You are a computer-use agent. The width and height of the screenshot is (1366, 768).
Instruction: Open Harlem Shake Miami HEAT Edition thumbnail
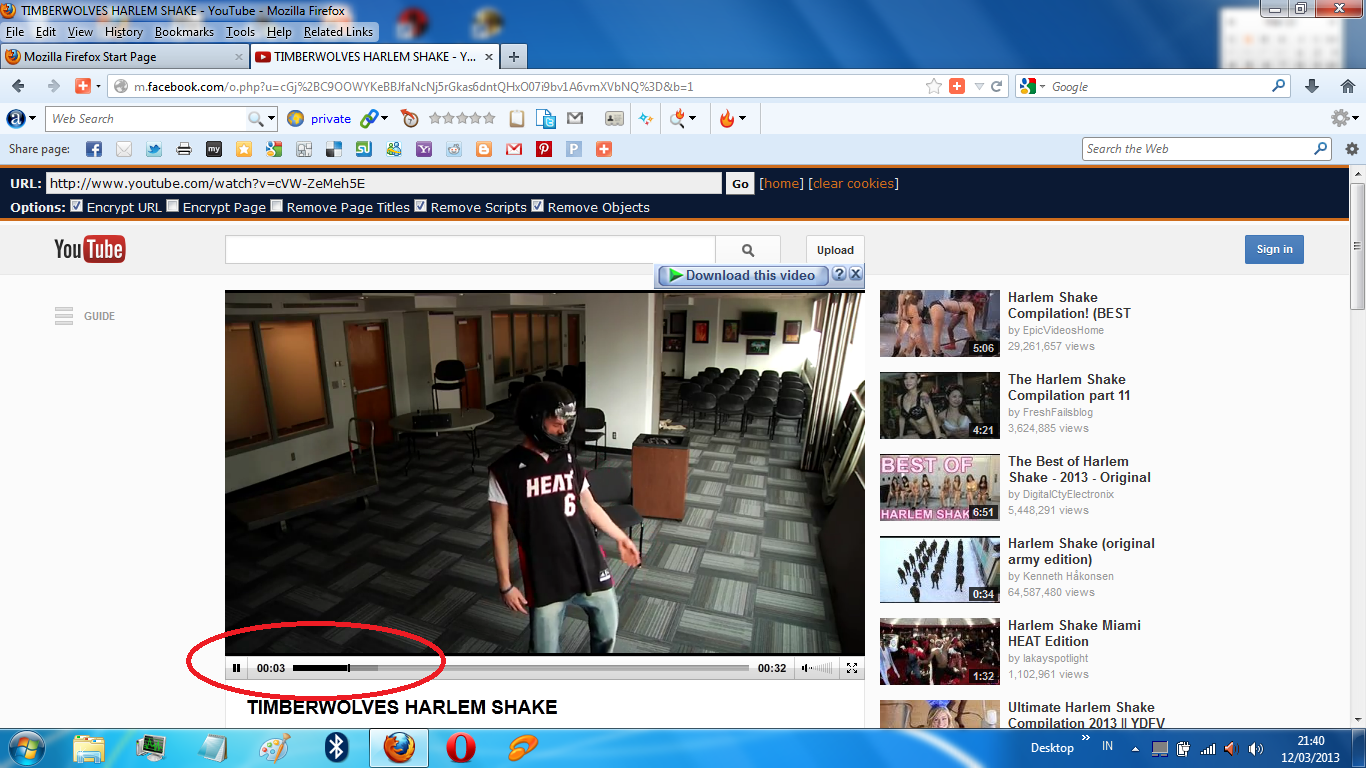(940, 651)
